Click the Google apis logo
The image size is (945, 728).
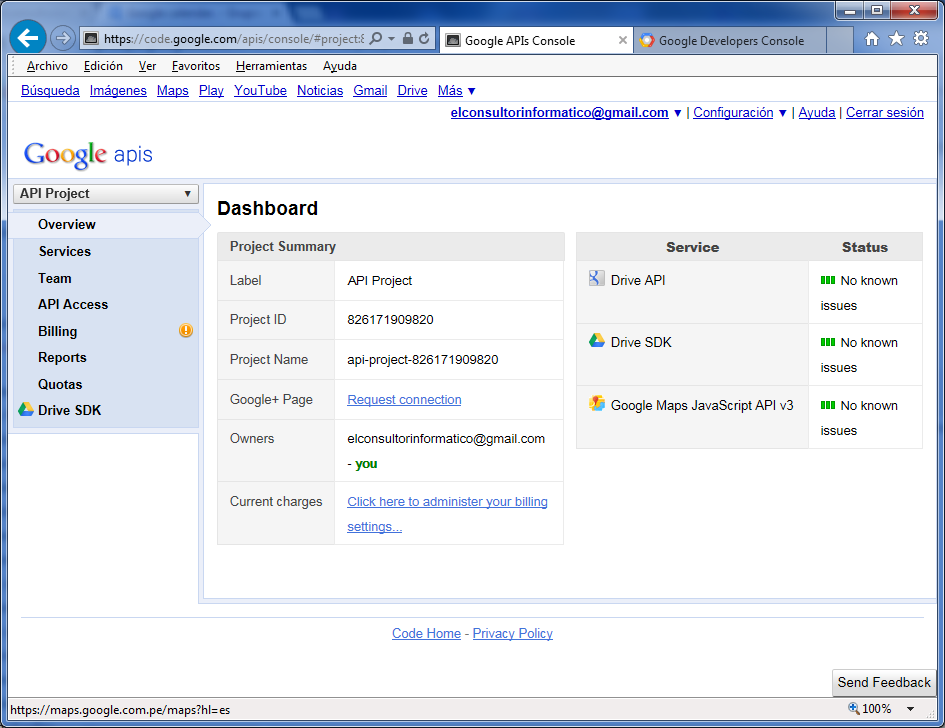coord(88,155)
